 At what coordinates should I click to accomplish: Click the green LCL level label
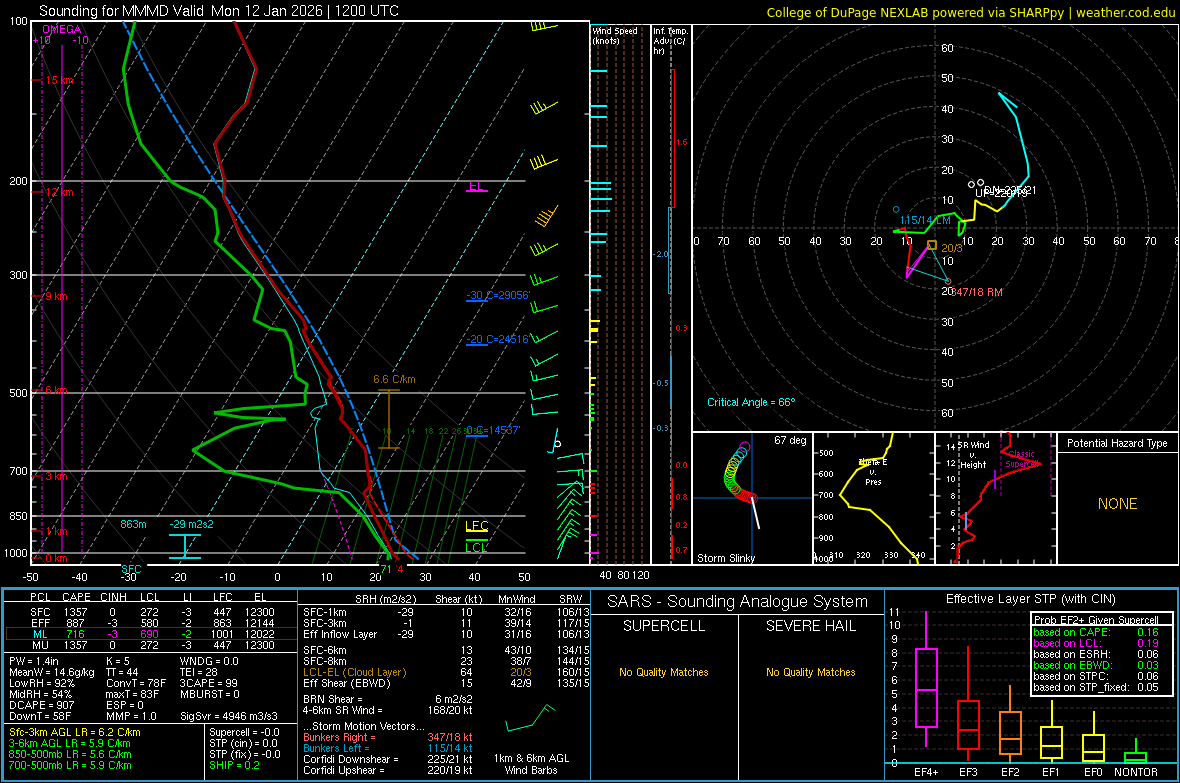476,547
